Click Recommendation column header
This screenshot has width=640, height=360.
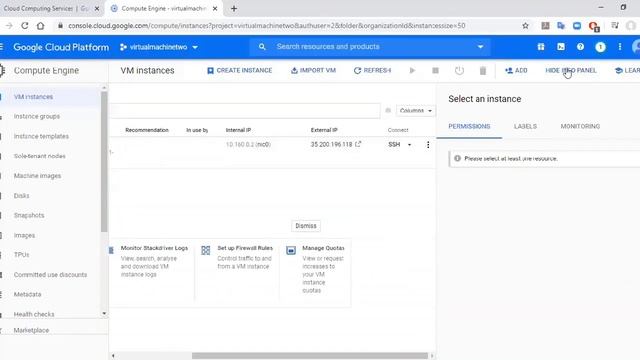147,130
